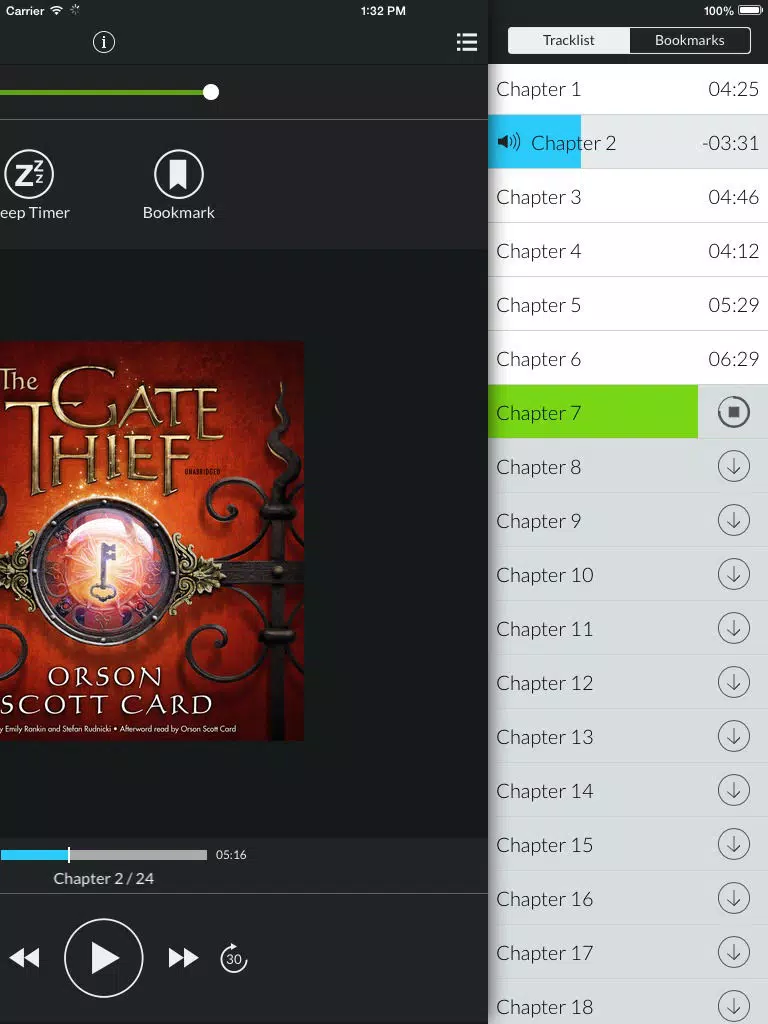
Task: Download Chapter 9
Action: point(733,520)
